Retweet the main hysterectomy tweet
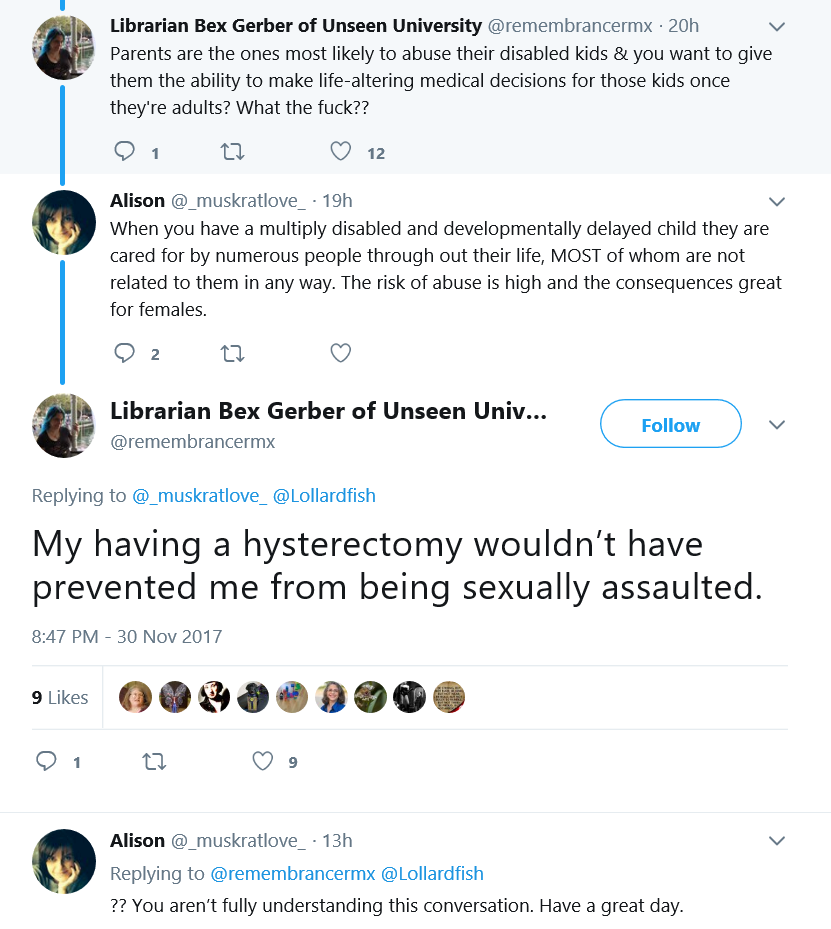This screenshot has height=929, width=831. point(155,761)
